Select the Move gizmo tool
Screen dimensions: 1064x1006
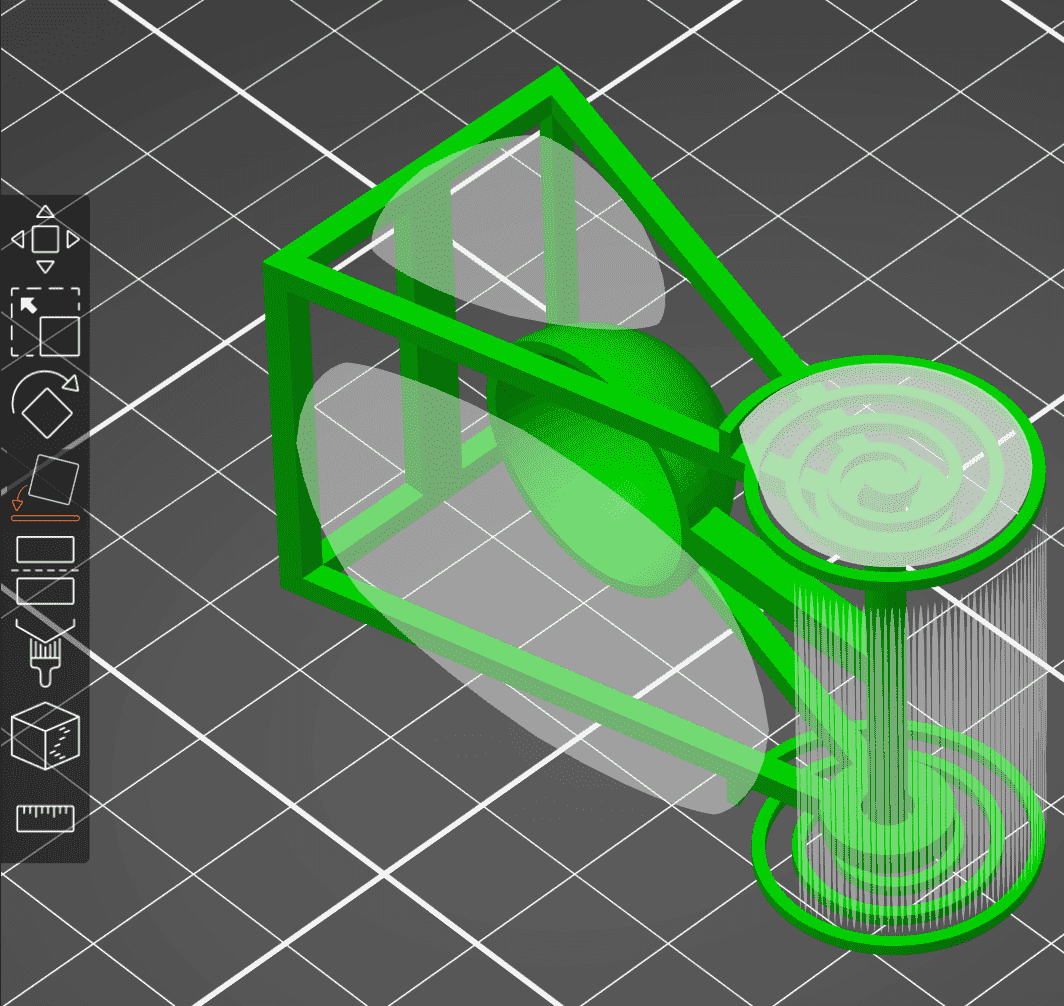(45, 239)
